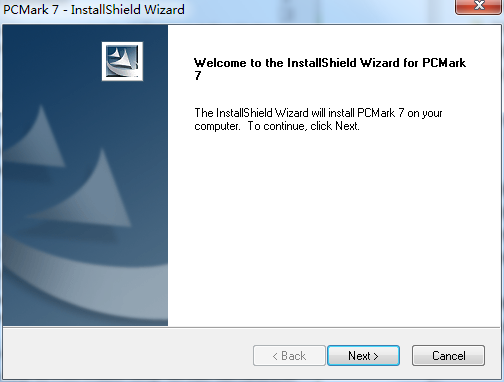The height and width of the screenshot is (382, 504).
Task: Click the description line starting The InstallShield
Action: [318, 113]
